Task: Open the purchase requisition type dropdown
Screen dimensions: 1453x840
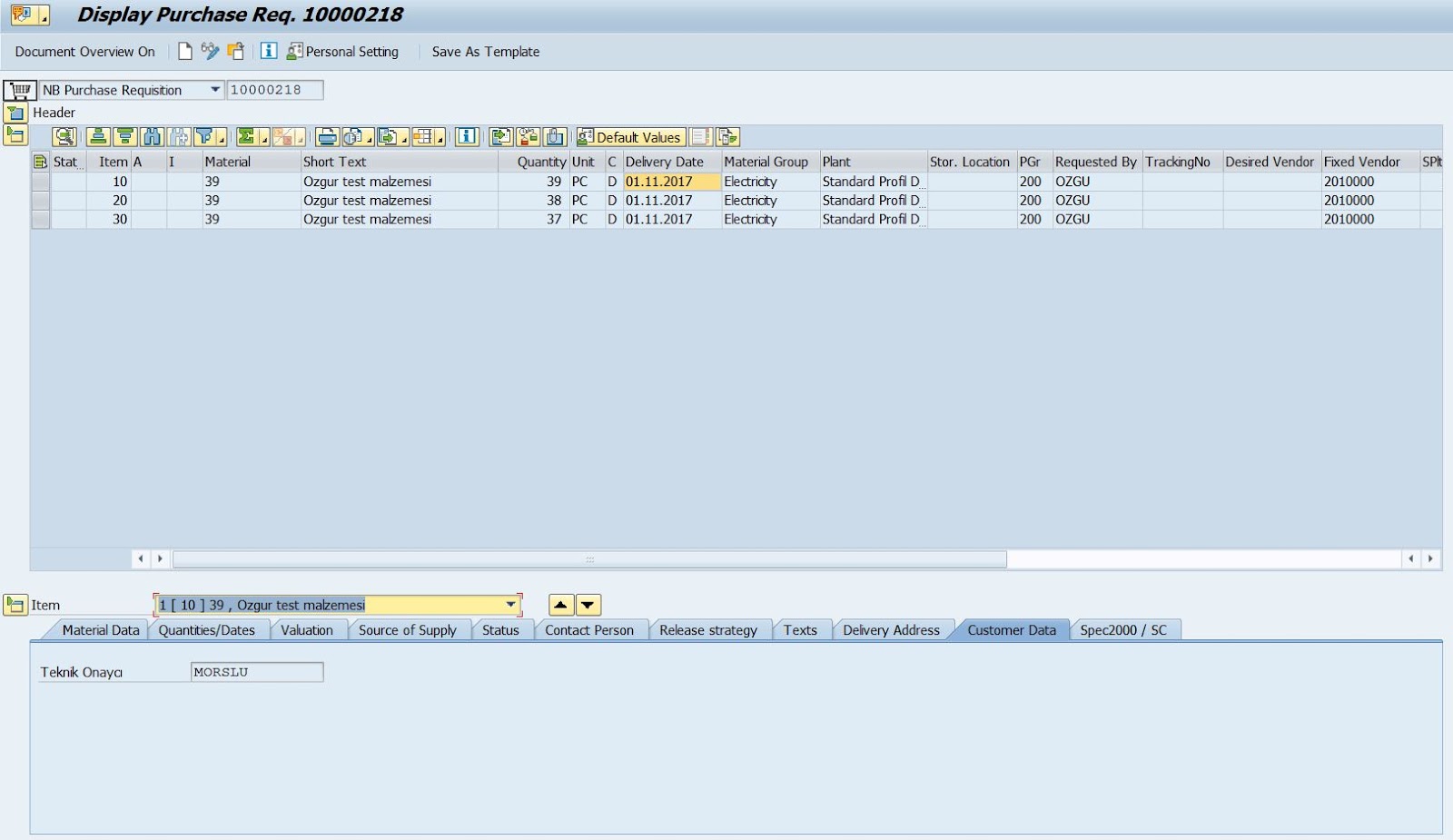Action: [x=216, y=90]
